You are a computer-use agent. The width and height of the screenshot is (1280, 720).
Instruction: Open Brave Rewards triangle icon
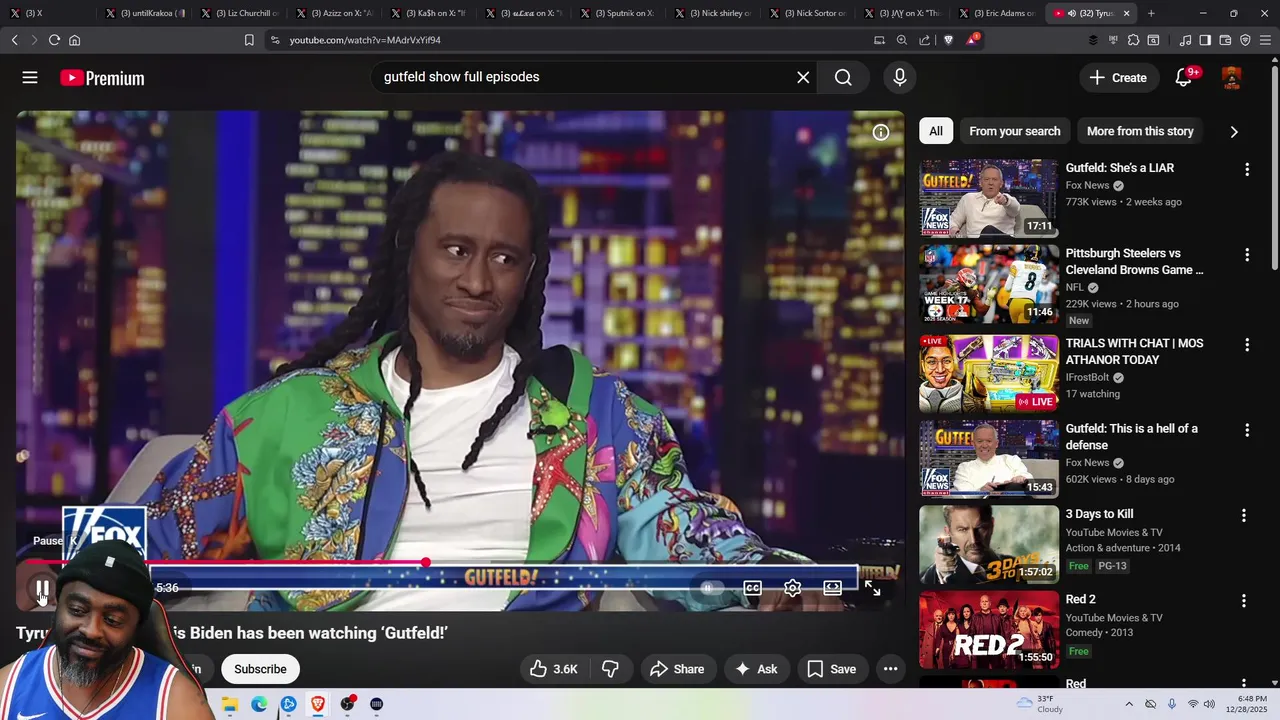(x=972, y=40)
